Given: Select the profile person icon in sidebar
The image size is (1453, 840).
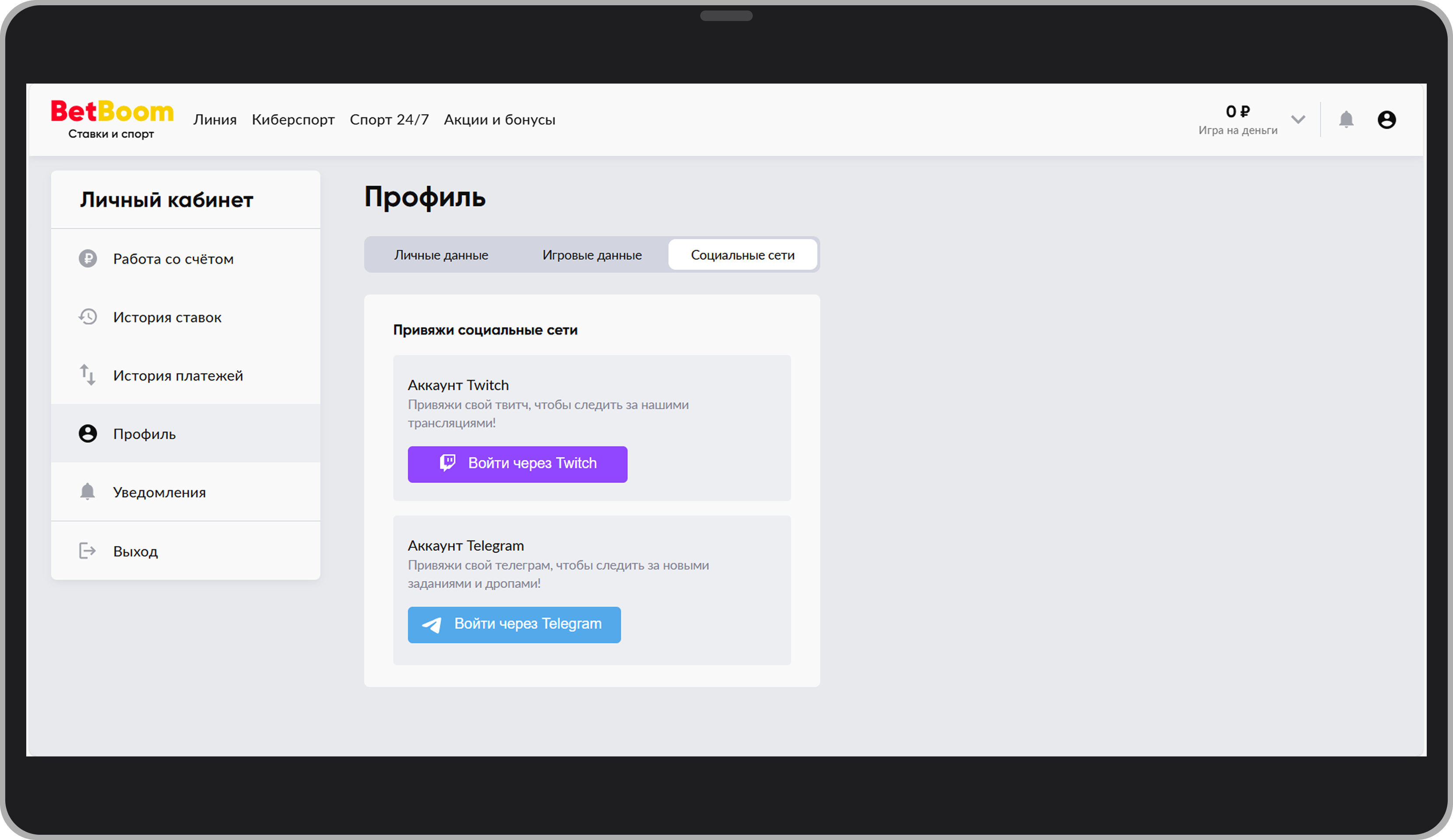Looking at the screenshot, I should (88, 434).
